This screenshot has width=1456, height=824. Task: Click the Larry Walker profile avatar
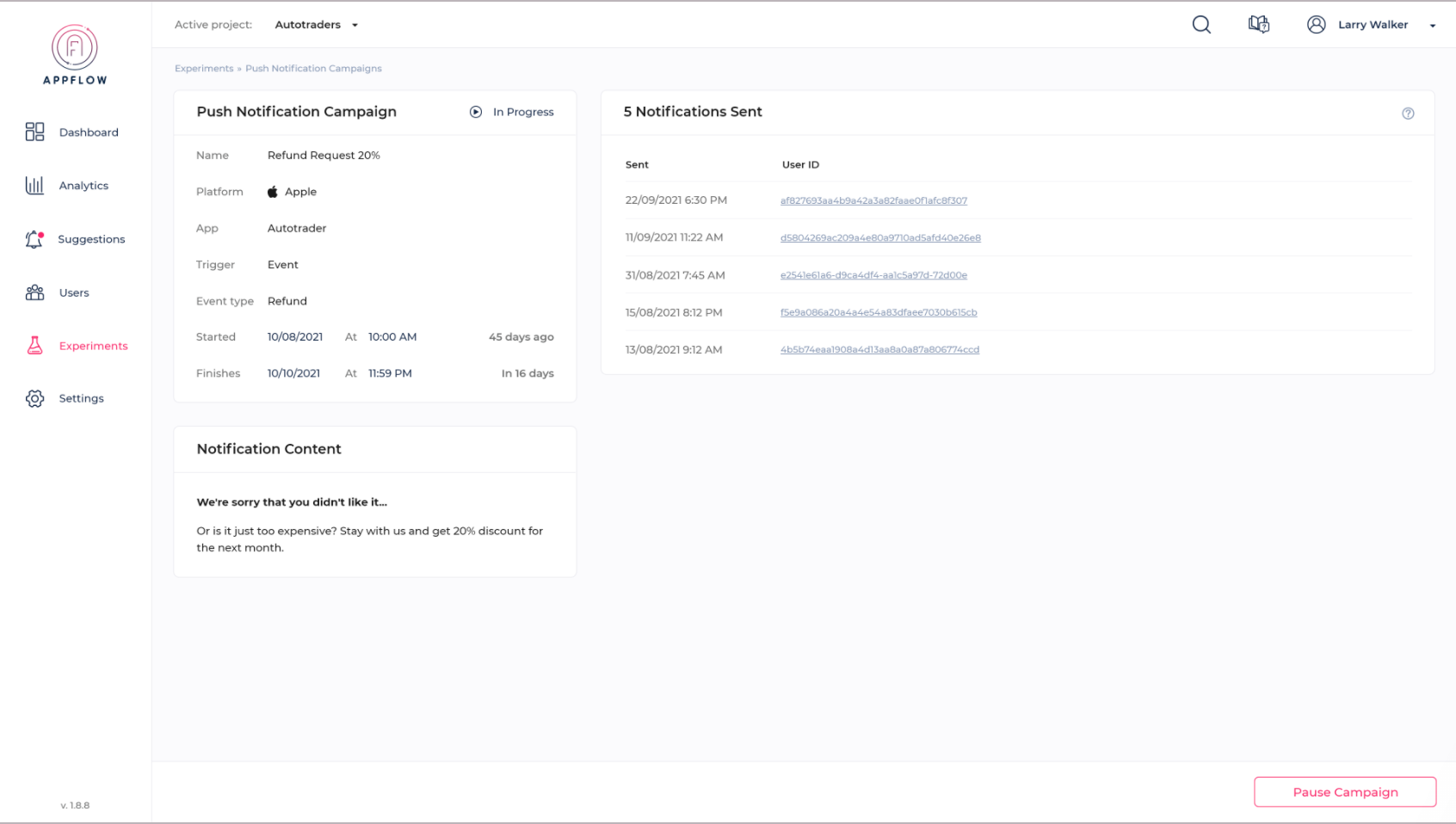1316,25
